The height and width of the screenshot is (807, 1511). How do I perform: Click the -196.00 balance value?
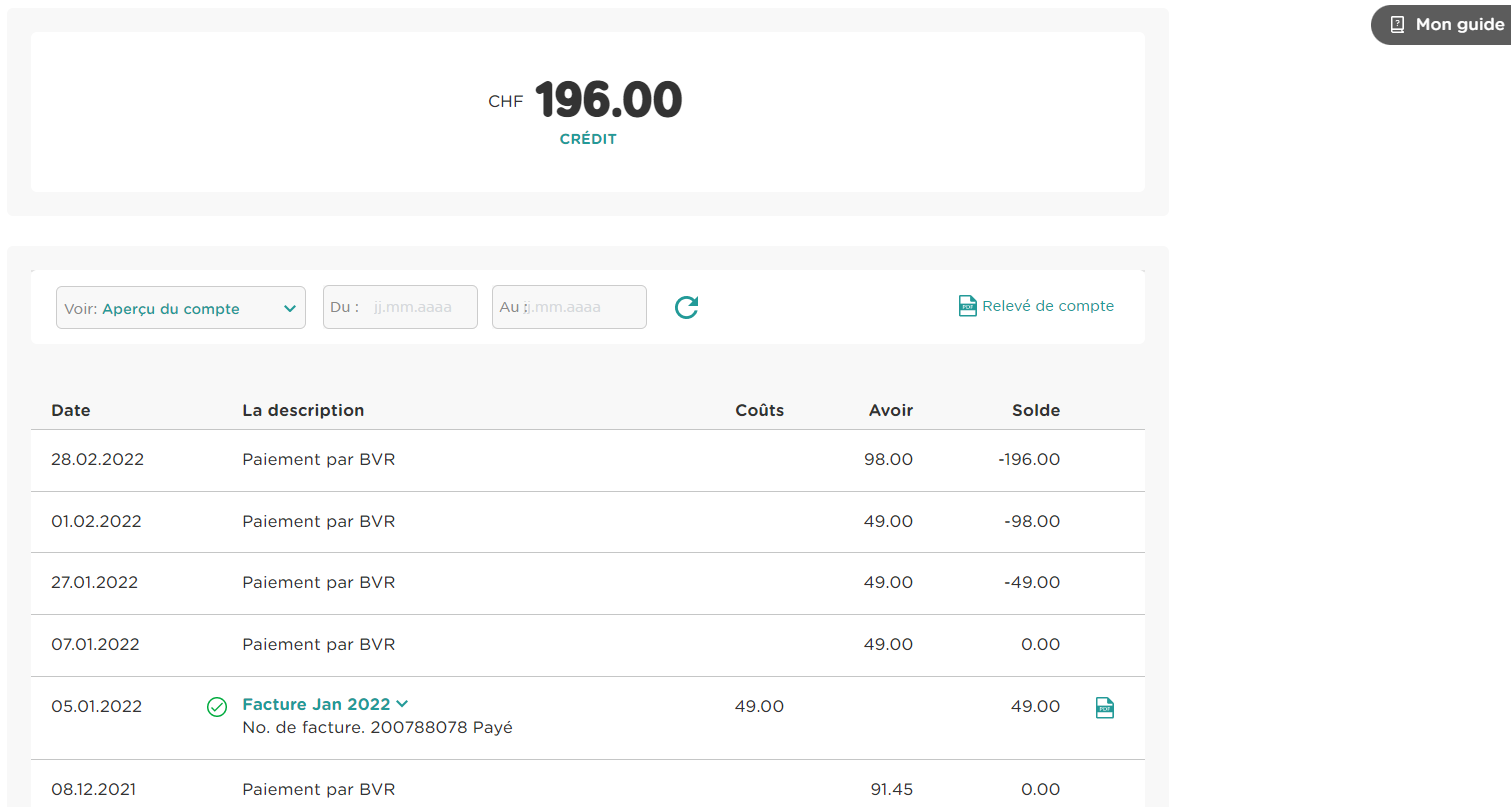pyautogui.click(x=1027, y=460)
